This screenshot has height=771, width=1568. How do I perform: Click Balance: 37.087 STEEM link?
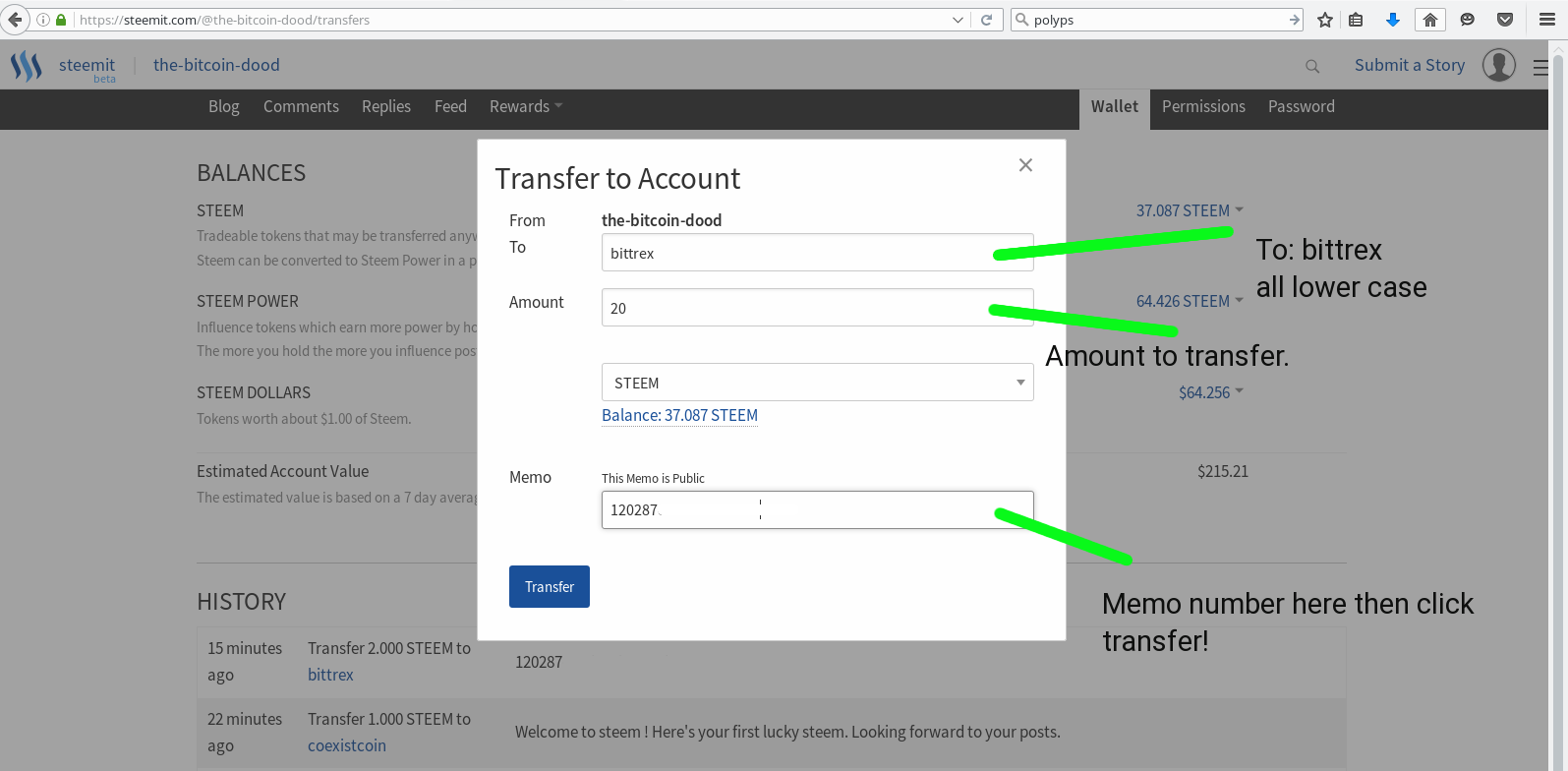[x=679, y=415]
